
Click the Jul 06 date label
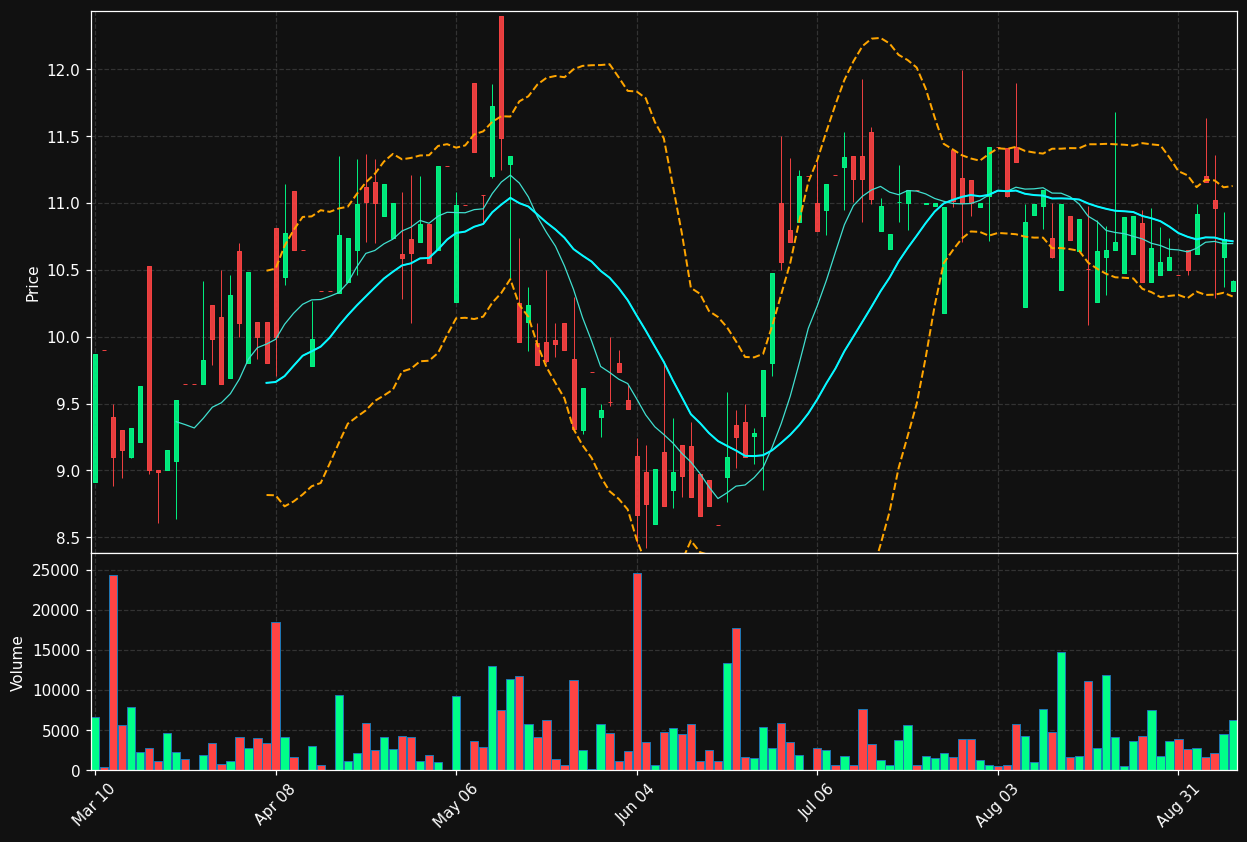pos(815,803)
